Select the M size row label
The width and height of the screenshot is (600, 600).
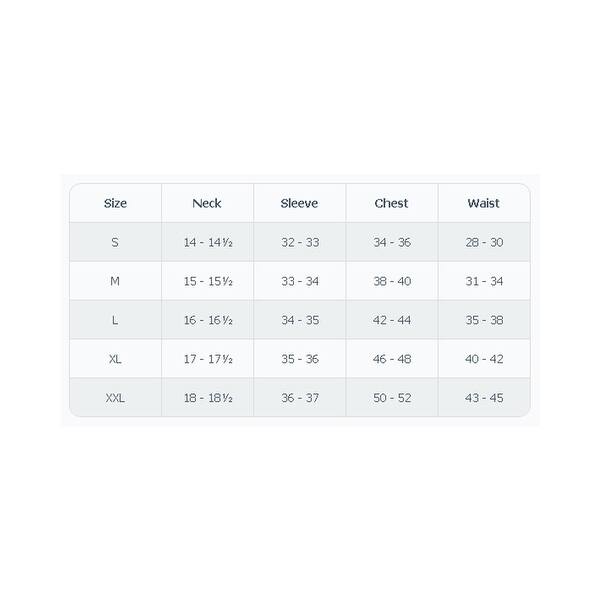tap(115, 281)
